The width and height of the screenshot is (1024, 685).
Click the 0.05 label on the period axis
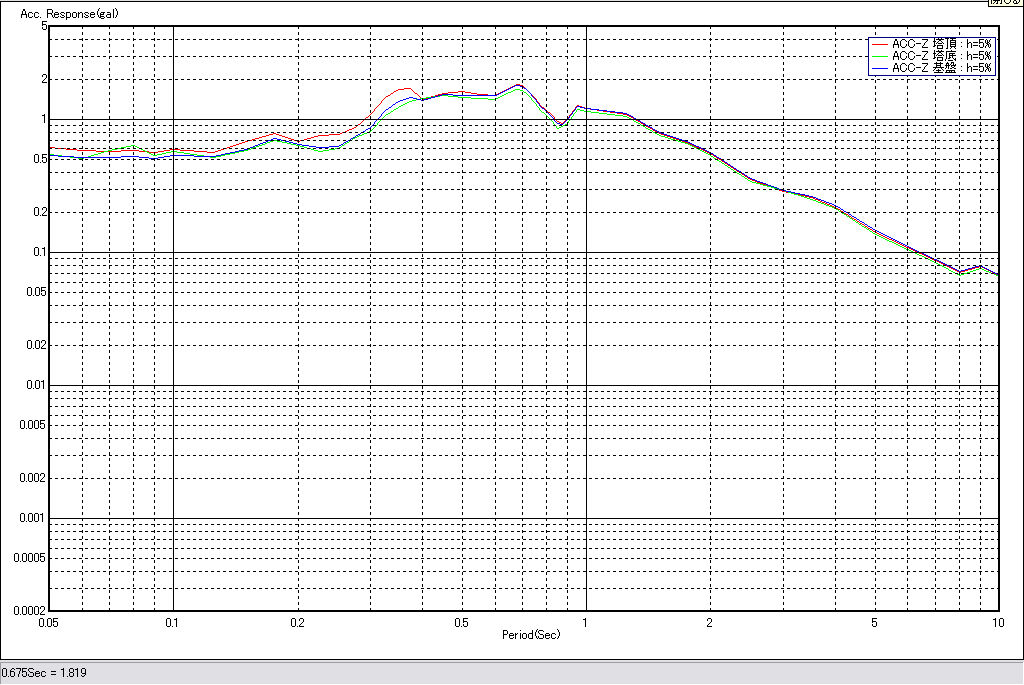48,623
